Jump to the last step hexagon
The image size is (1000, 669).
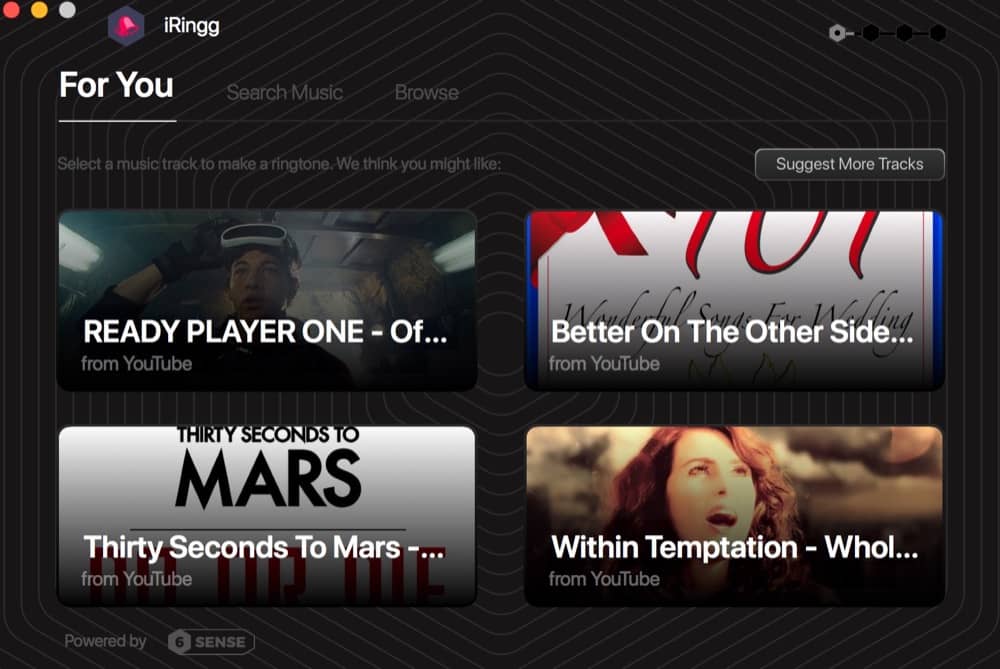coord(938,33)
